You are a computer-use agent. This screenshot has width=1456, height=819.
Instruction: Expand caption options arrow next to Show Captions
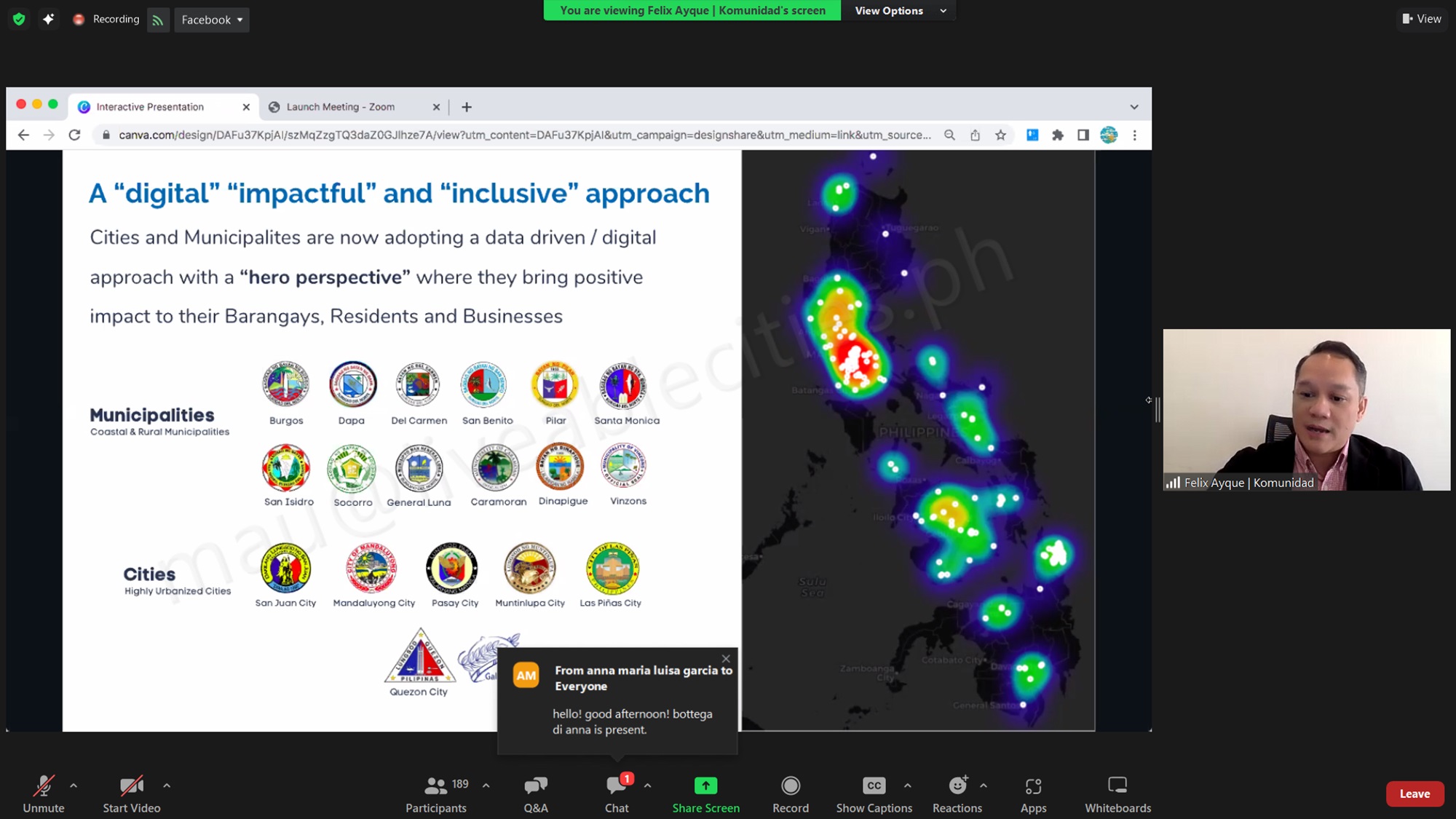[x=907, y=786]
